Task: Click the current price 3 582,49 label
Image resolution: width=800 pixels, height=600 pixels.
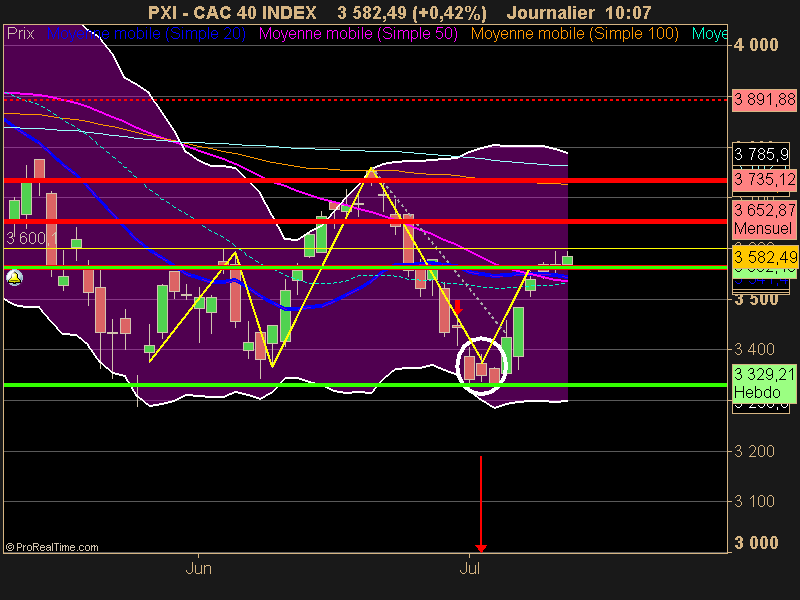Action: [x=764, y=257]
